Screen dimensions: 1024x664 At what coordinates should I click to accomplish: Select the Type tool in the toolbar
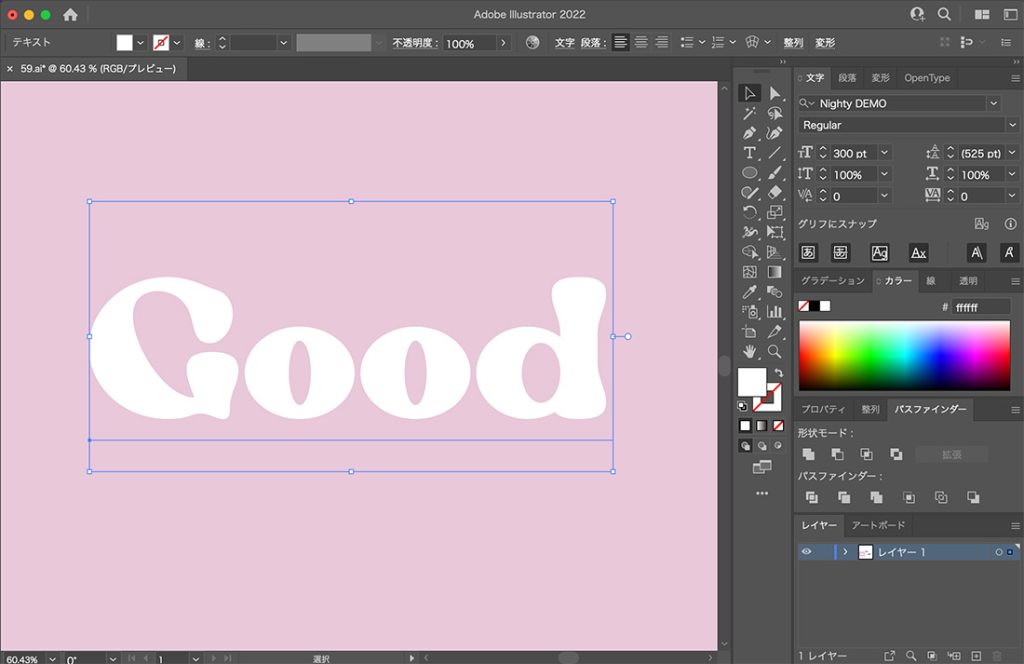click(749, 153)
